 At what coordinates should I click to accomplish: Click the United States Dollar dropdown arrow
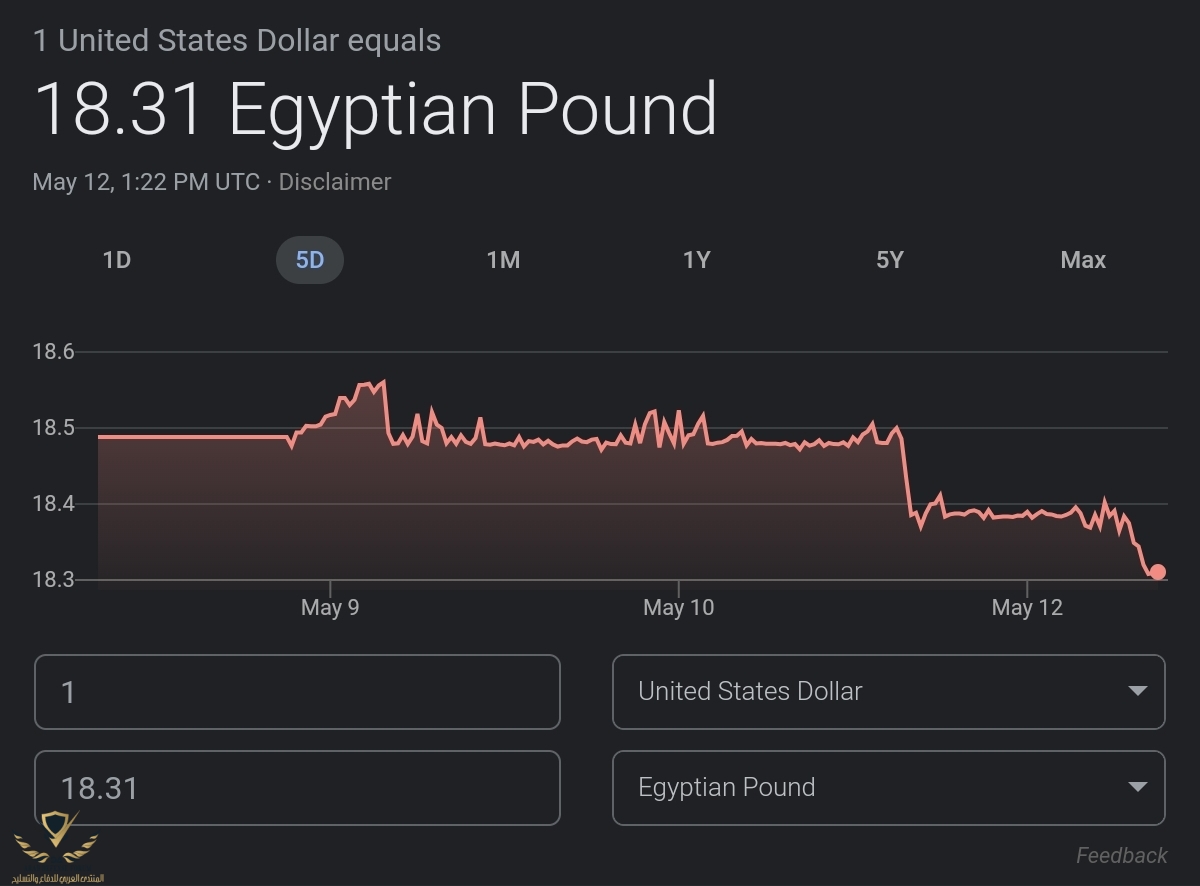pos(1137,691)
